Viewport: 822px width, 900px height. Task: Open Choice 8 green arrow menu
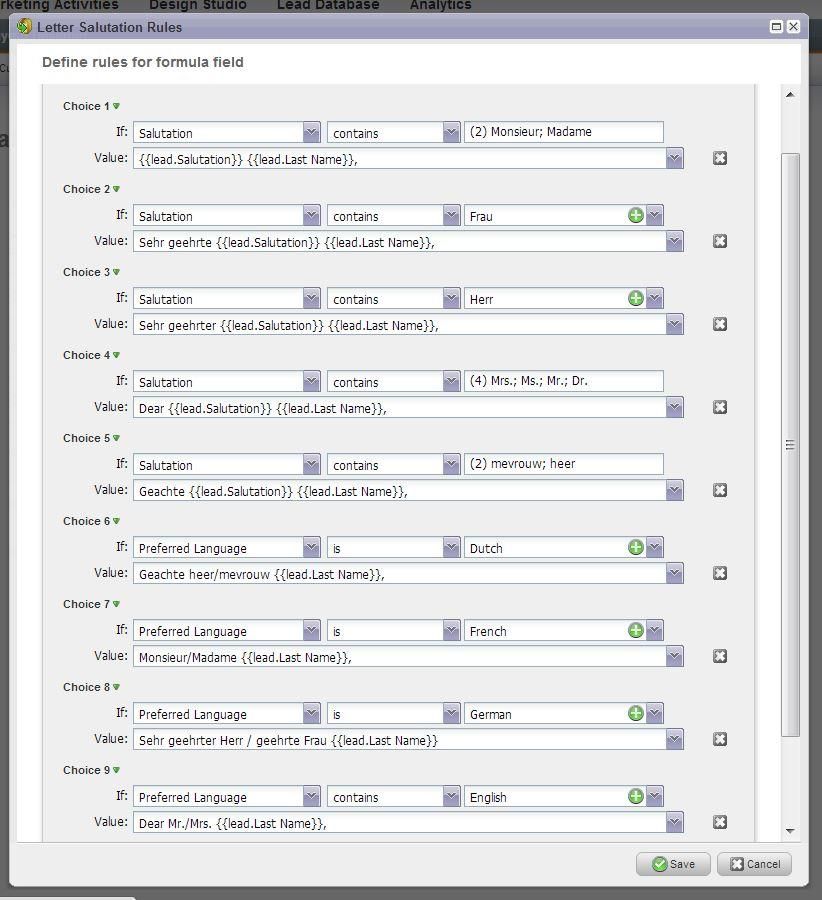(117, 687)
